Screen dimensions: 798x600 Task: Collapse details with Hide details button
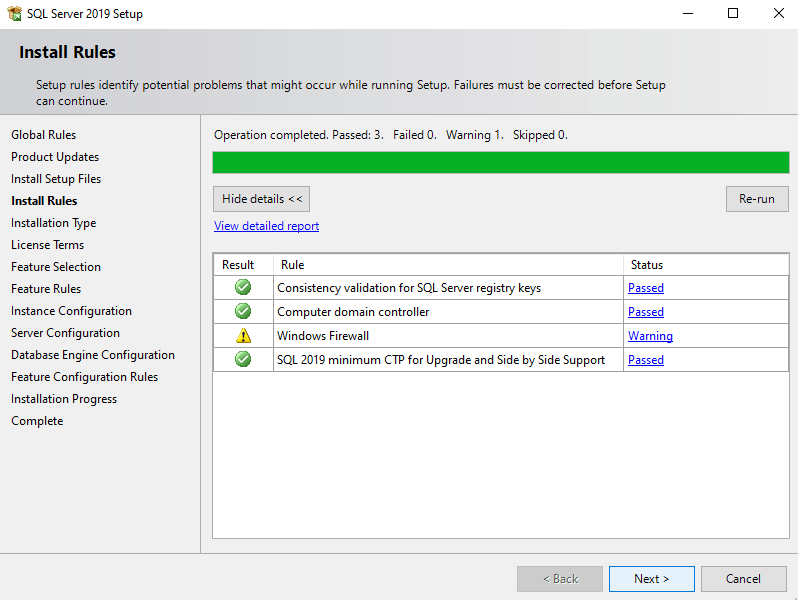(261, 199)
